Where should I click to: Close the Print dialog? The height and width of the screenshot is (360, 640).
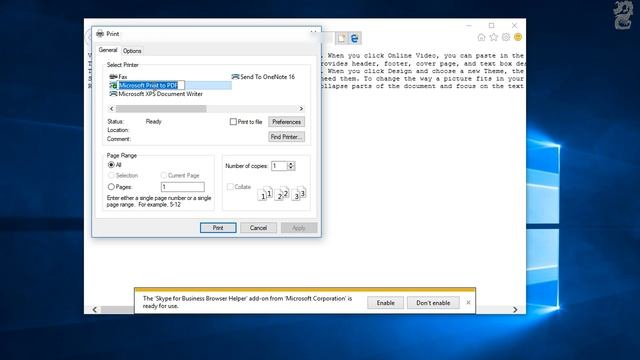click(313, 33)
